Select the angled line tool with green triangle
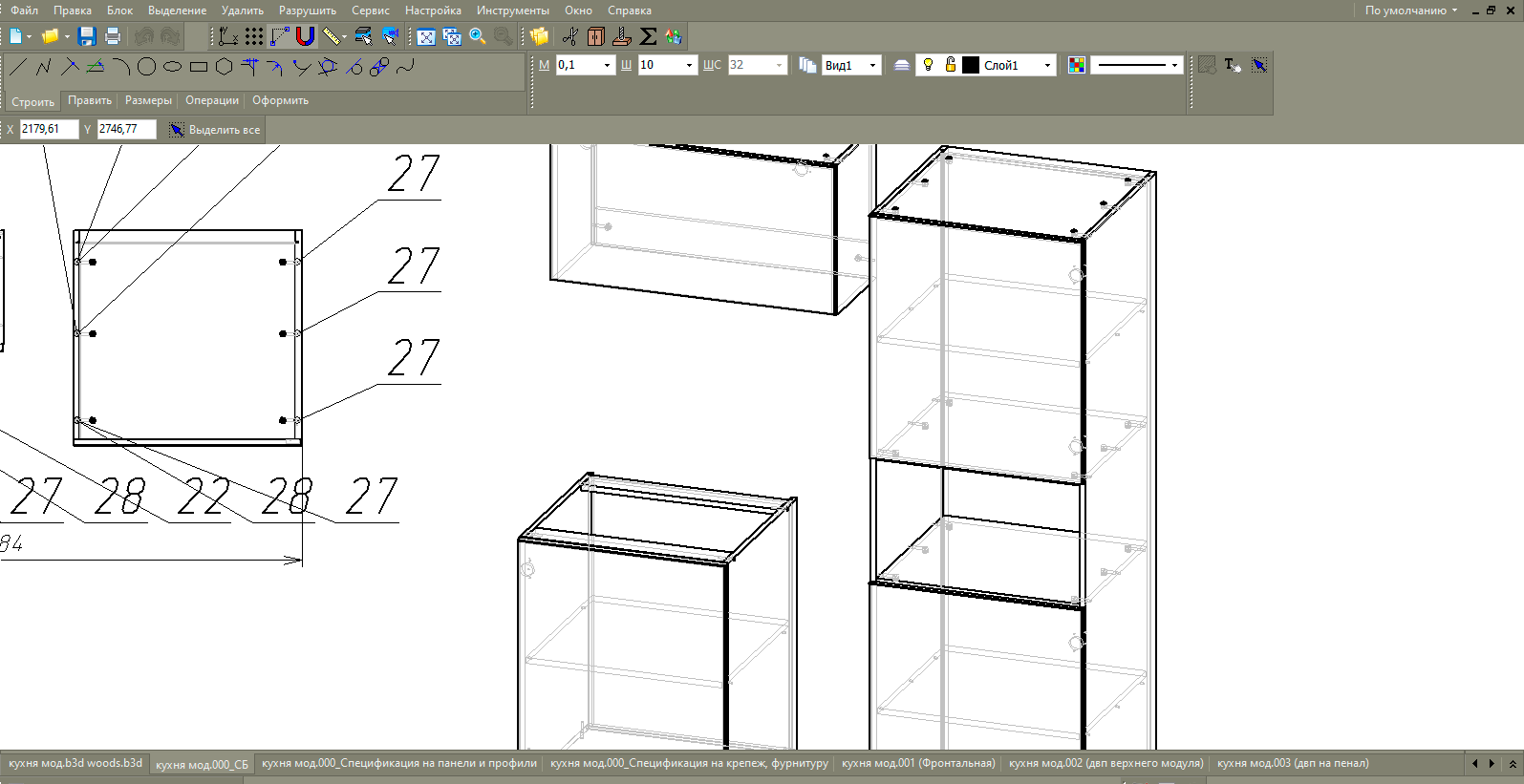Image resolution: width=1524 pixels, height=784 pixels. 96,67
